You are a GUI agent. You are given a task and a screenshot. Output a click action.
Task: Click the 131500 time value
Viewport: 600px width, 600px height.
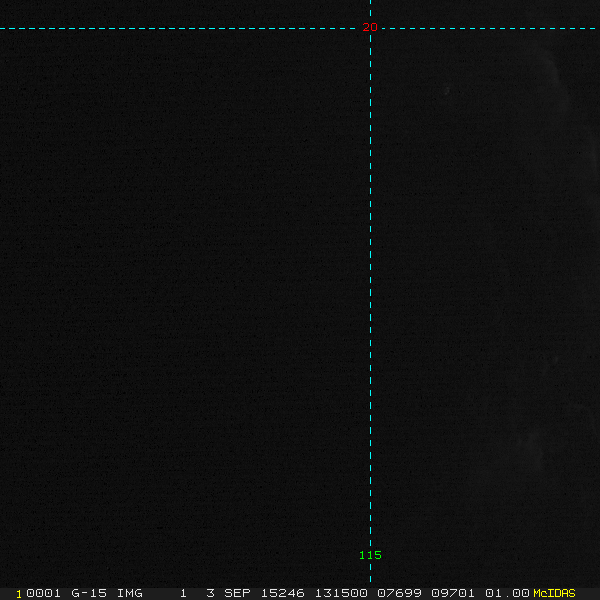click(341, 593)
